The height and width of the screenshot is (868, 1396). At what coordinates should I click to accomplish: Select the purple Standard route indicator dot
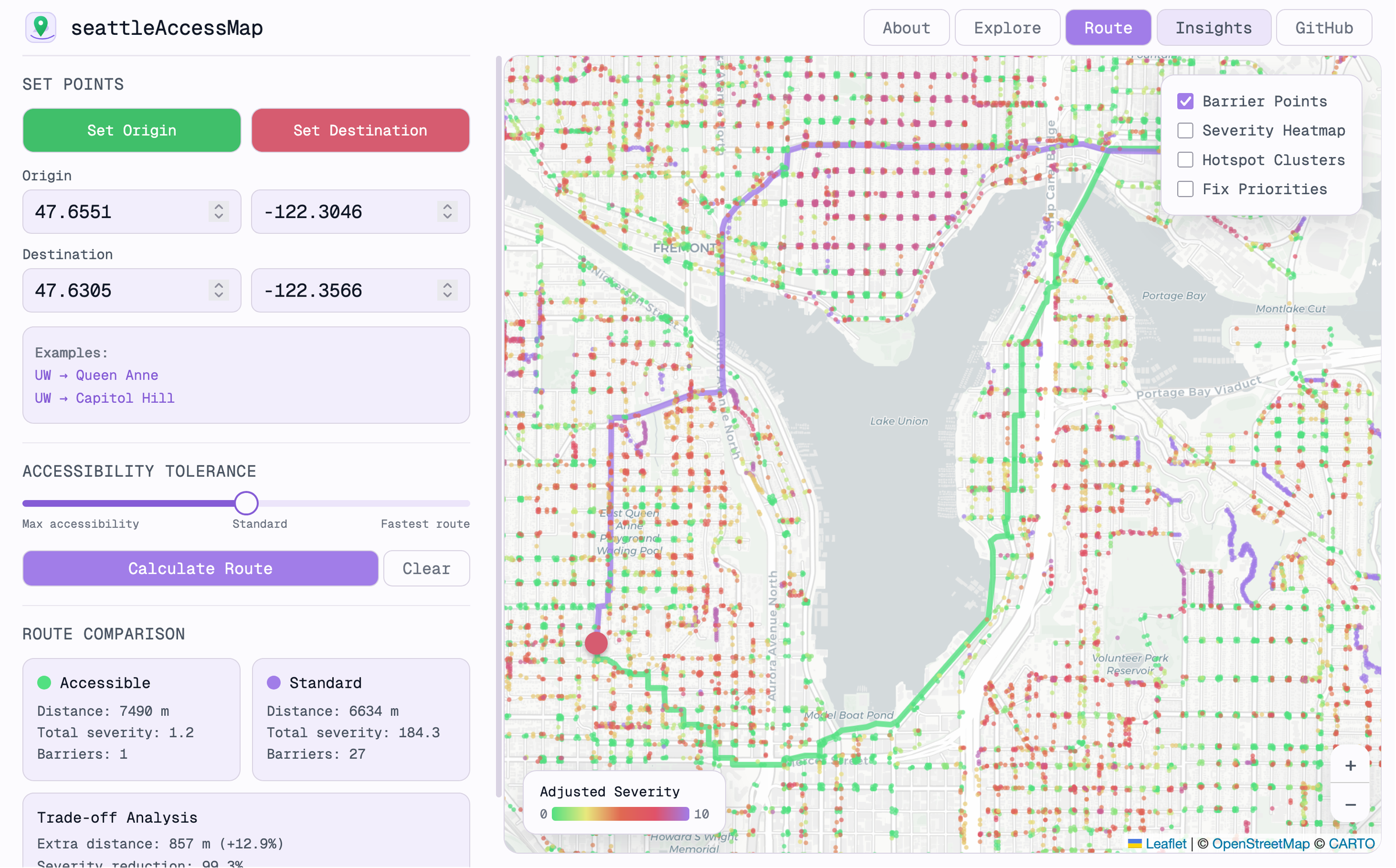(x=274, y=683)
